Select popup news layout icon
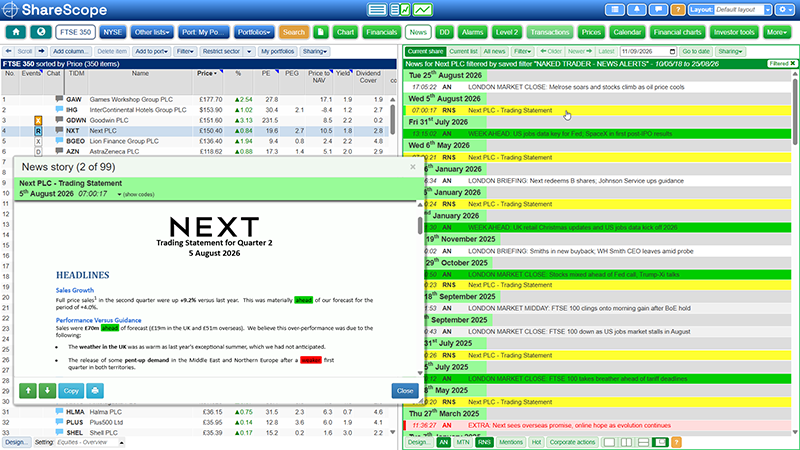 (x=660, y=442)
